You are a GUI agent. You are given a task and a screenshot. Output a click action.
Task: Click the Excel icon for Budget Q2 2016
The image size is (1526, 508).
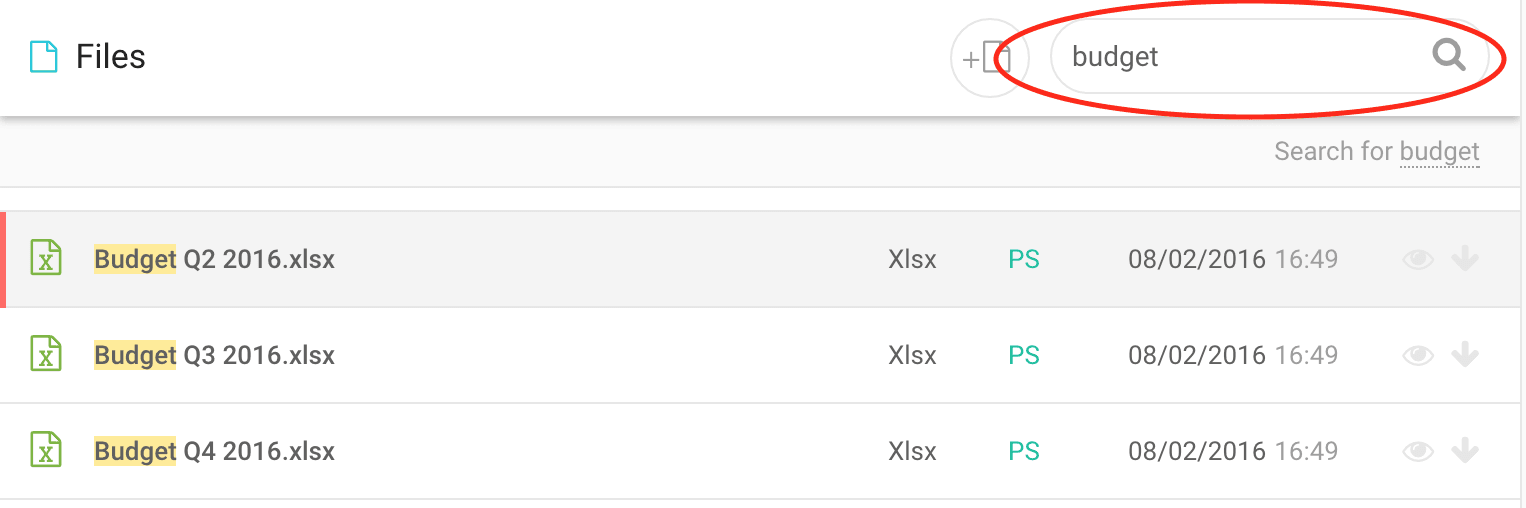click(45, 259)
